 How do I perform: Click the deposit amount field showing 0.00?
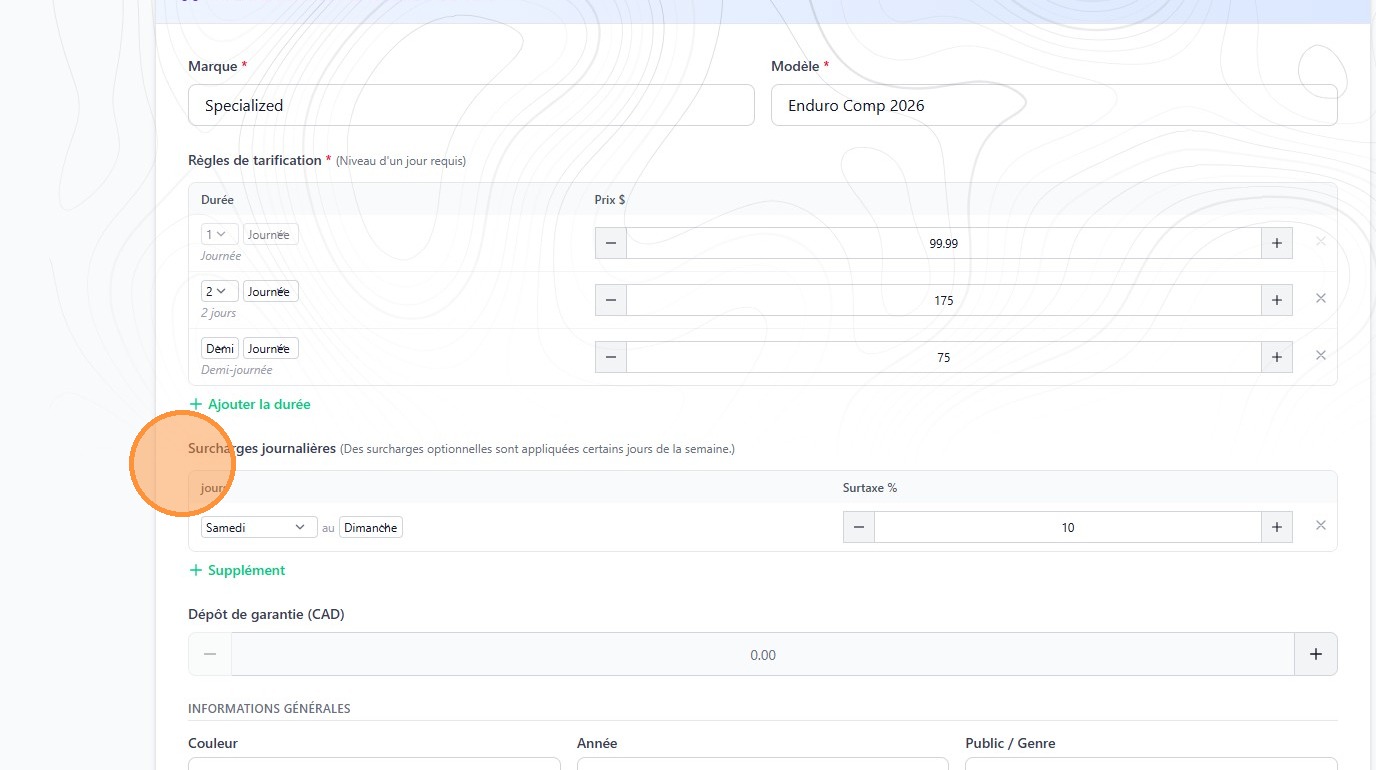point(762,655)
